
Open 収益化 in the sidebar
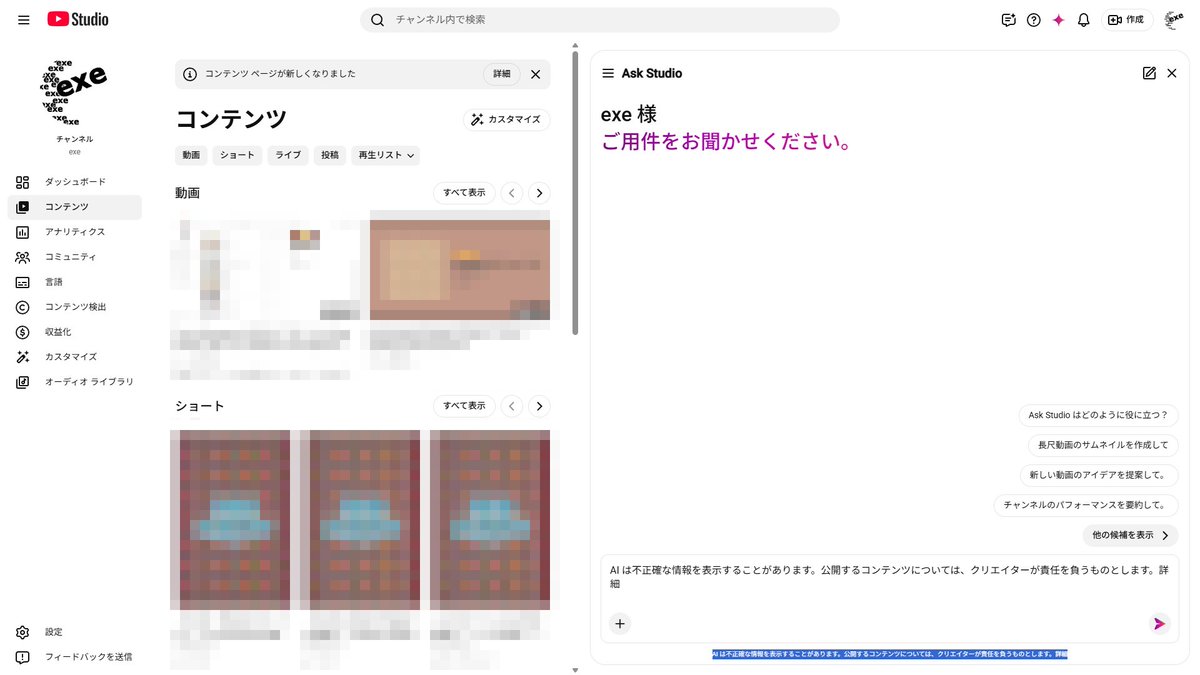coord(75,332)
